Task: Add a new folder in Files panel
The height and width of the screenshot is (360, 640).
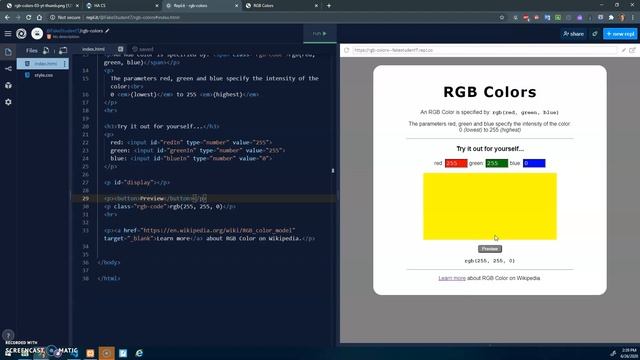Action: tap(63, 51)
